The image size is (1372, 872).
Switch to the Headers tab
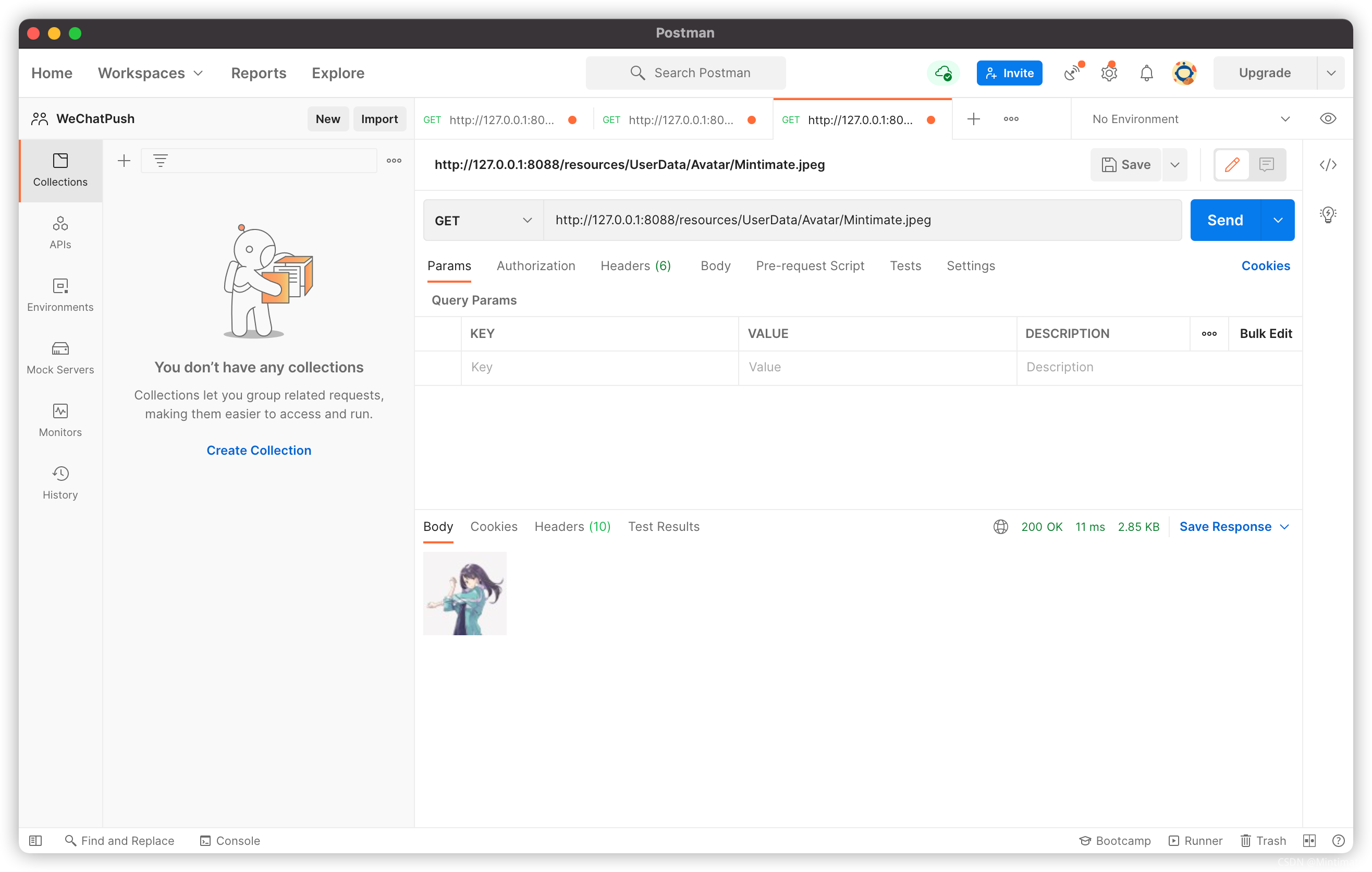click(x=635, y=265)
